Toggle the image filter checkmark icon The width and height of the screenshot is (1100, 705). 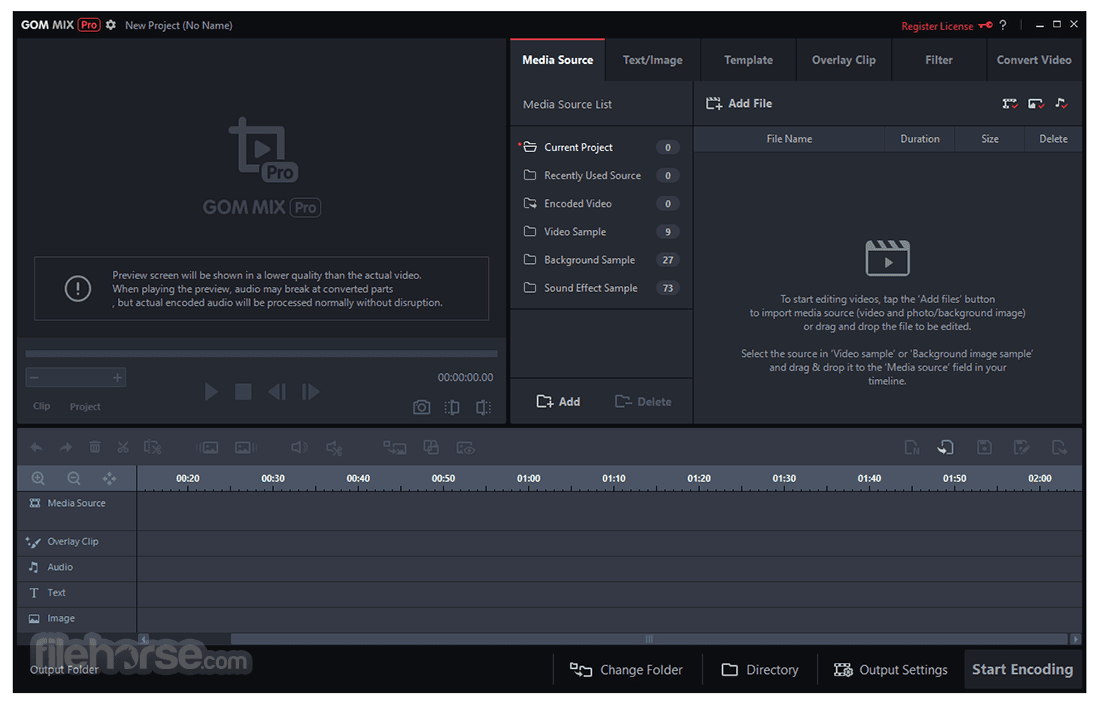(x=1036, y=104)
